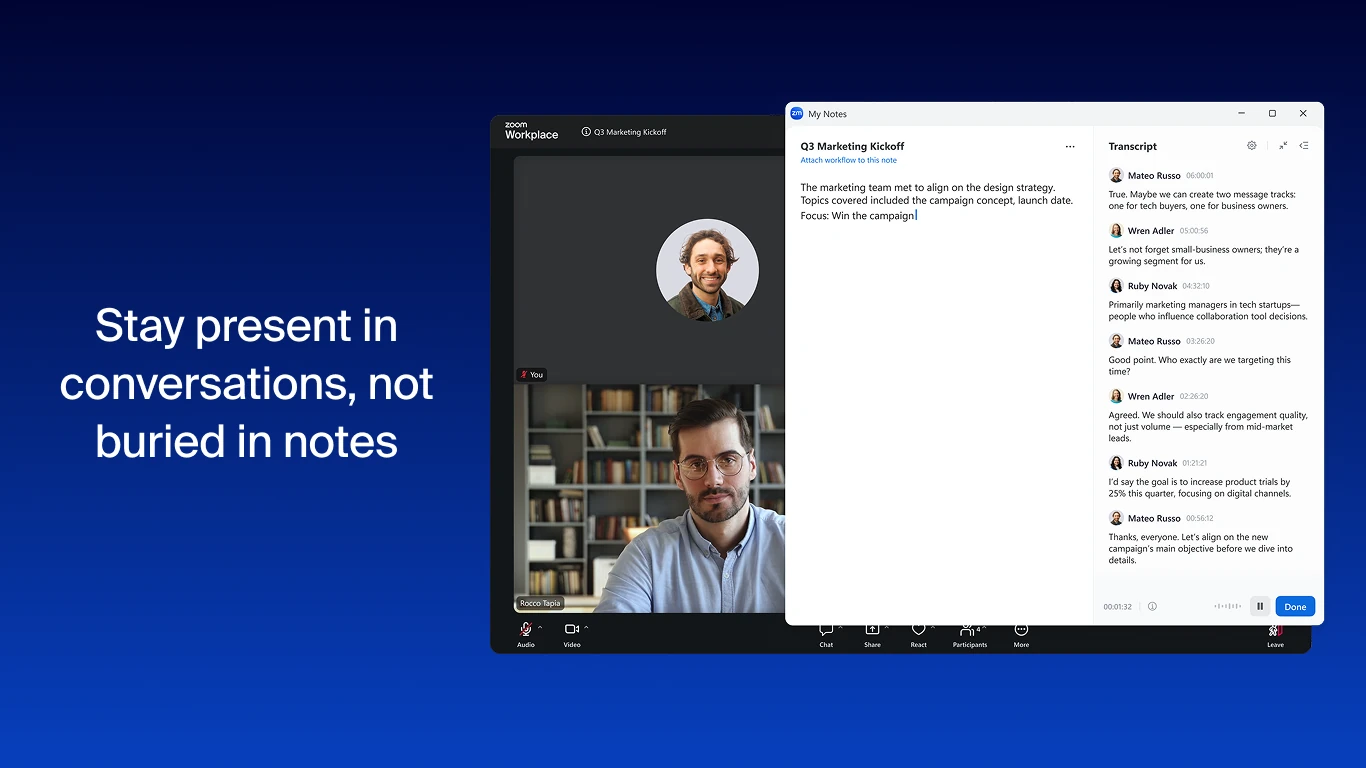Pause the note recording

coord(1260,606)
